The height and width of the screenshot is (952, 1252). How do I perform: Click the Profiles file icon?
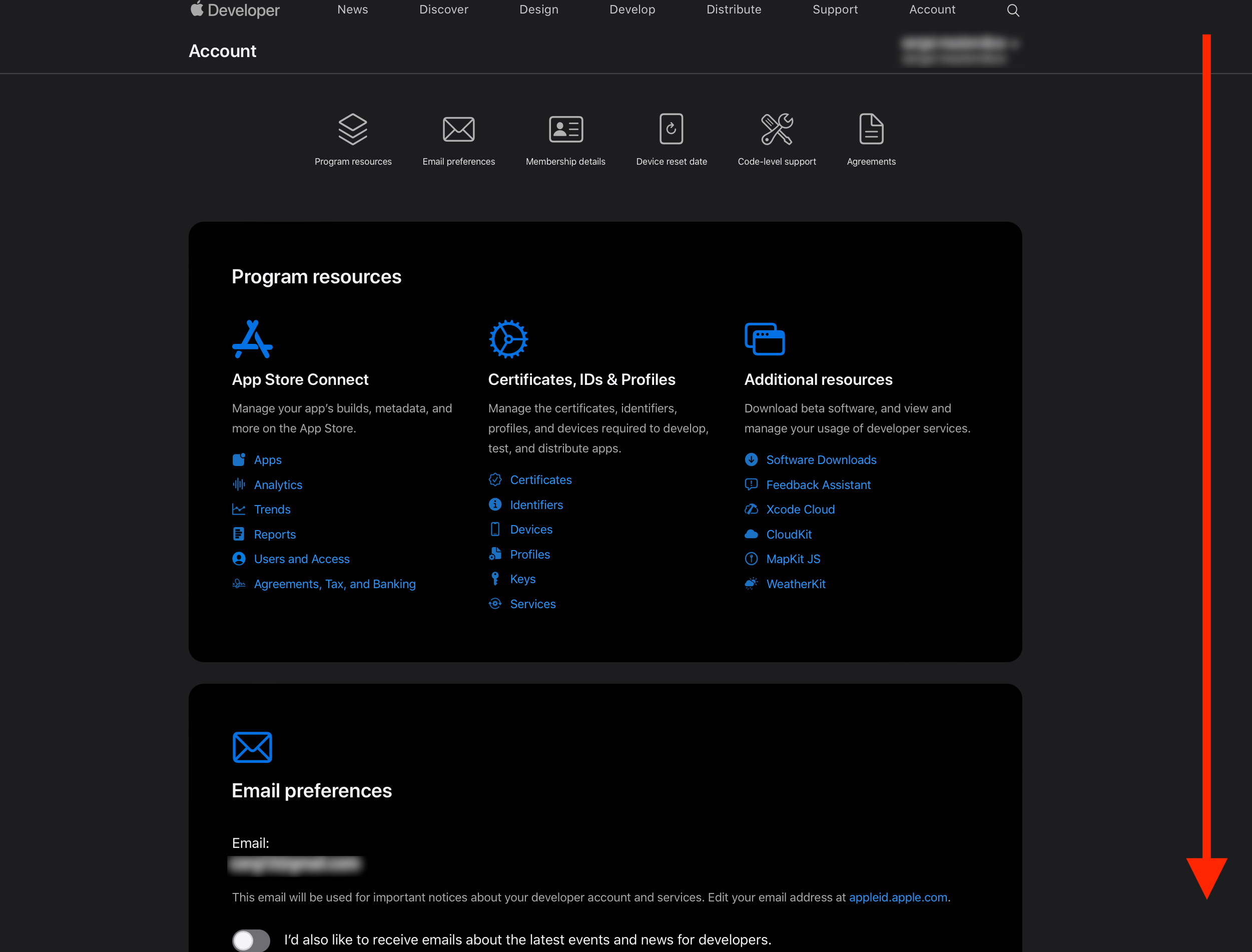[495, 554]
